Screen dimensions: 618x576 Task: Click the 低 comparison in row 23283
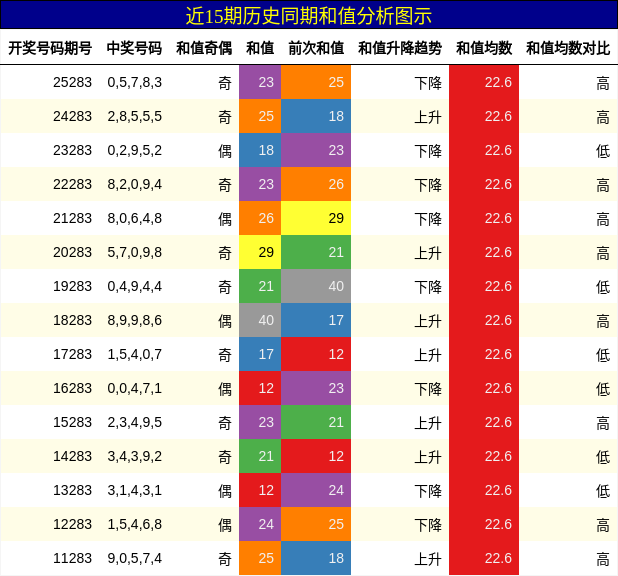tap(603, 151)
